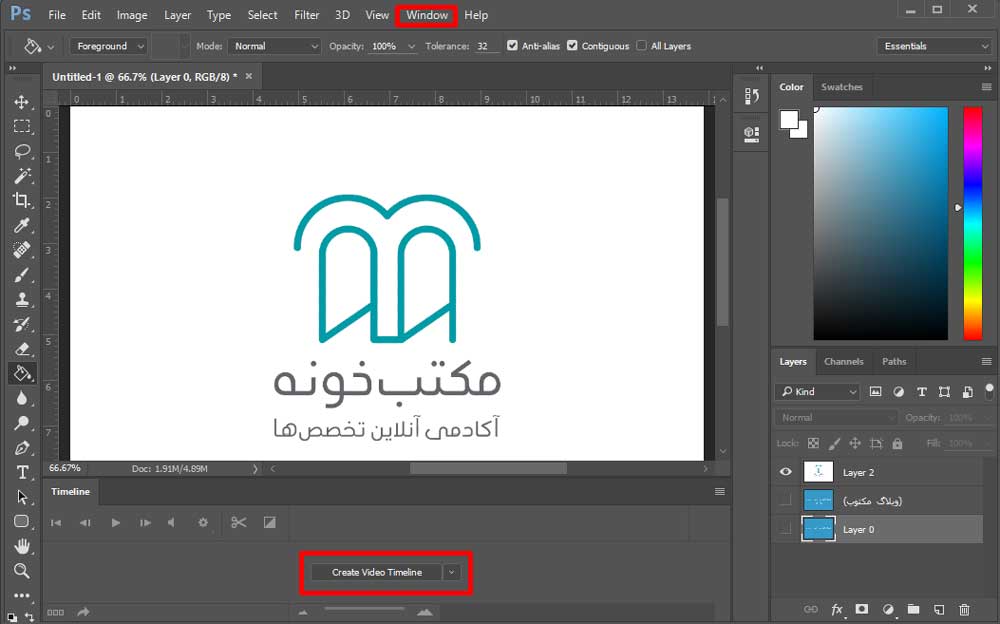Select the Move tool

[22, 102]
